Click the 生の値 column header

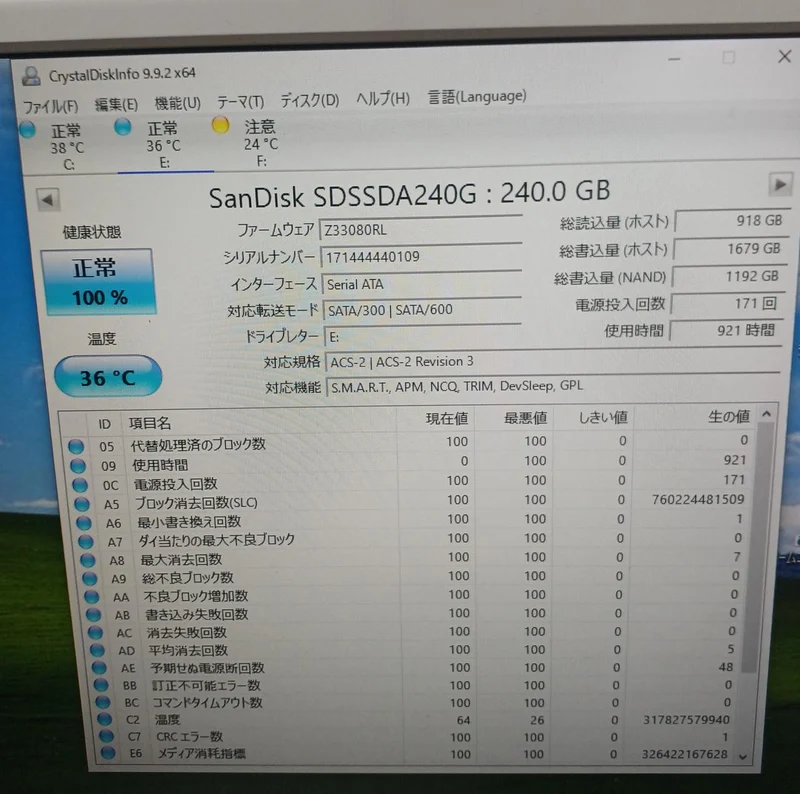[x=694, y=416]
